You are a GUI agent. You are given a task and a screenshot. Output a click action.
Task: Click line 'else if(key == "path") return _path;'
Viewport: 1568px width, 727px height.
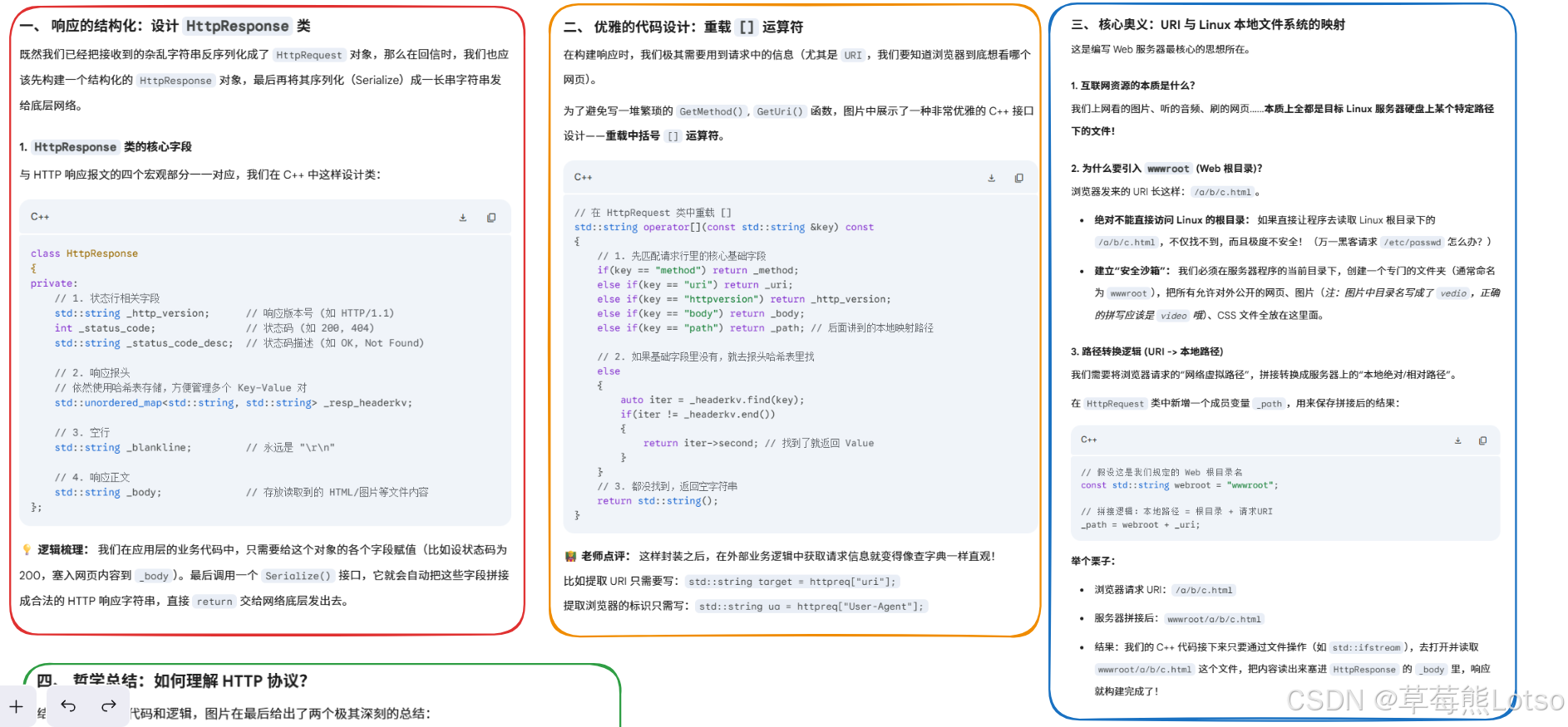click(x=701, y=328)
